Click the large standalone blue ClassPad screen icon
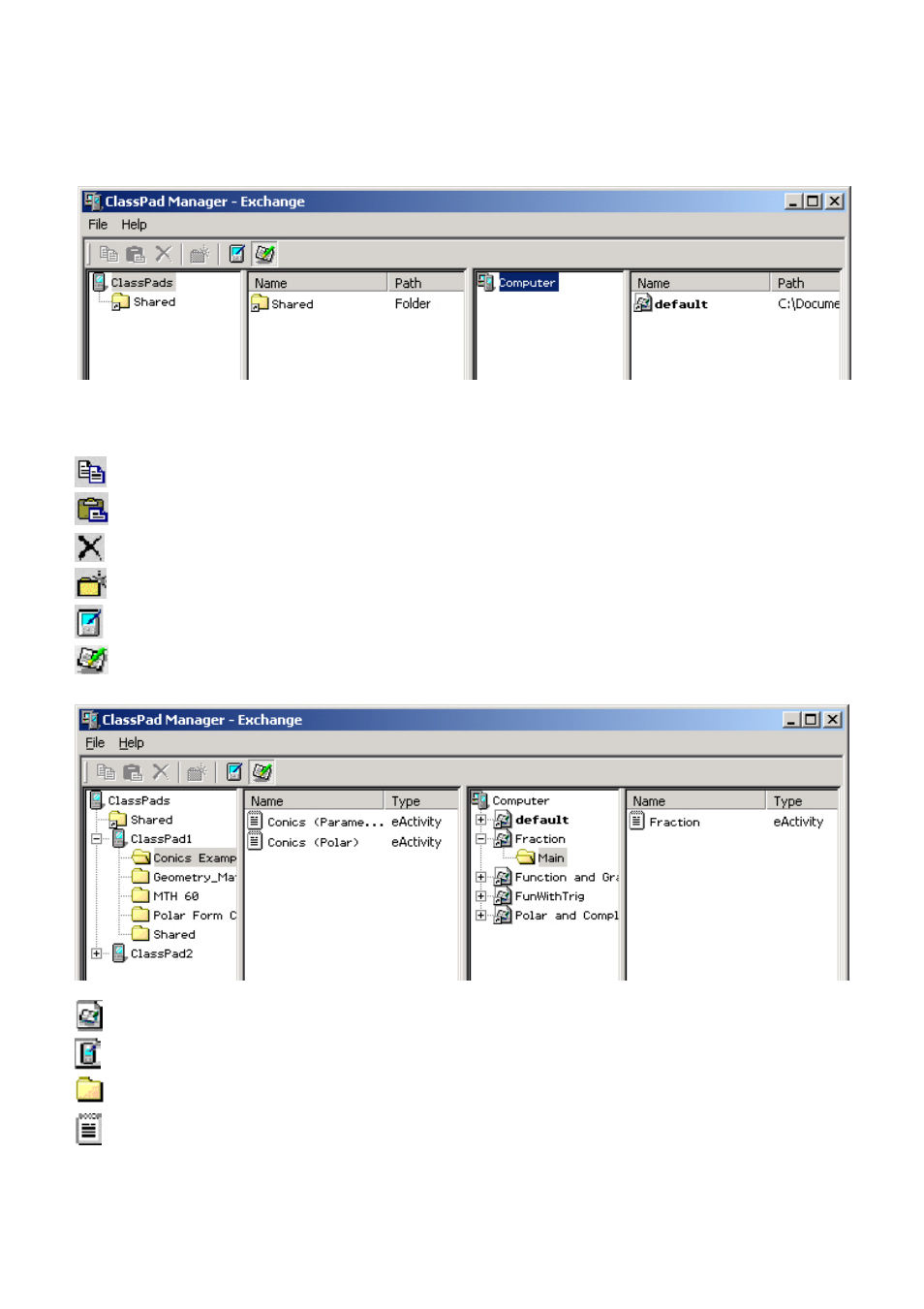The image size is (924, 1309). tap(89, 622)
